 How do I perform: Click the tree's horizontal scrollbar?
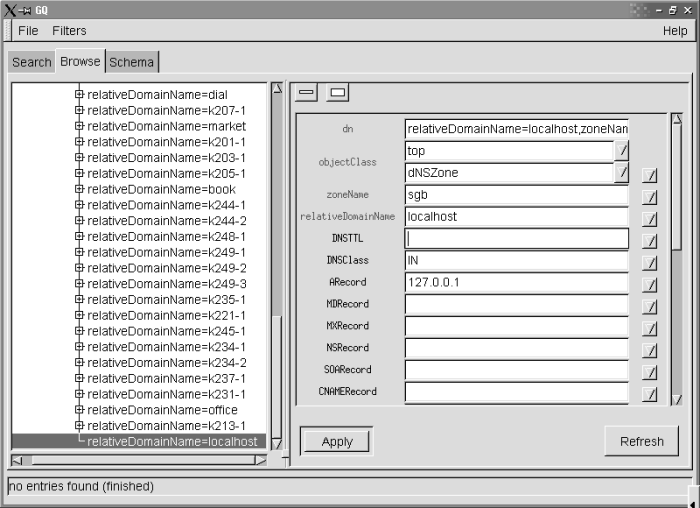[140, 460]
